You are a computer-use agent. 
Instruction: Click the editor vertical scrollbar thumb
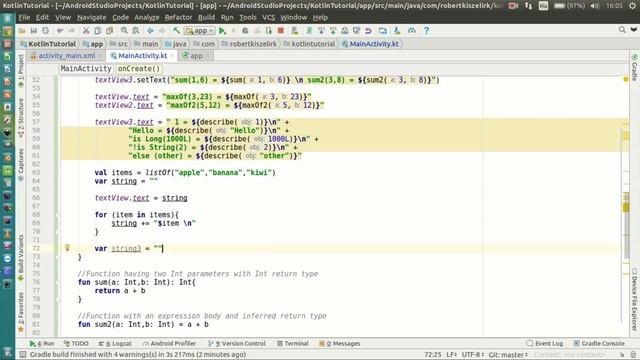click(626, 226)
